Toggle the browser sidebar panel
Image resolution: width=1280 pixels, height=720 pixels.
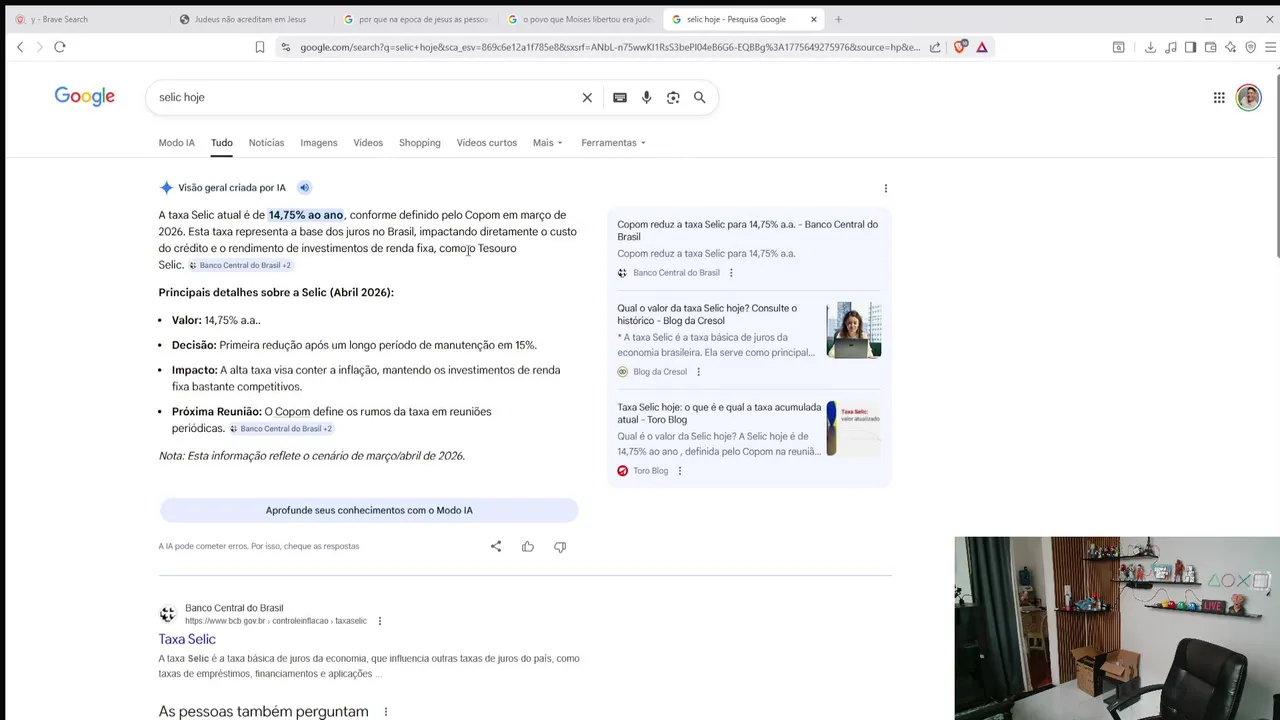click(1190, 47)
